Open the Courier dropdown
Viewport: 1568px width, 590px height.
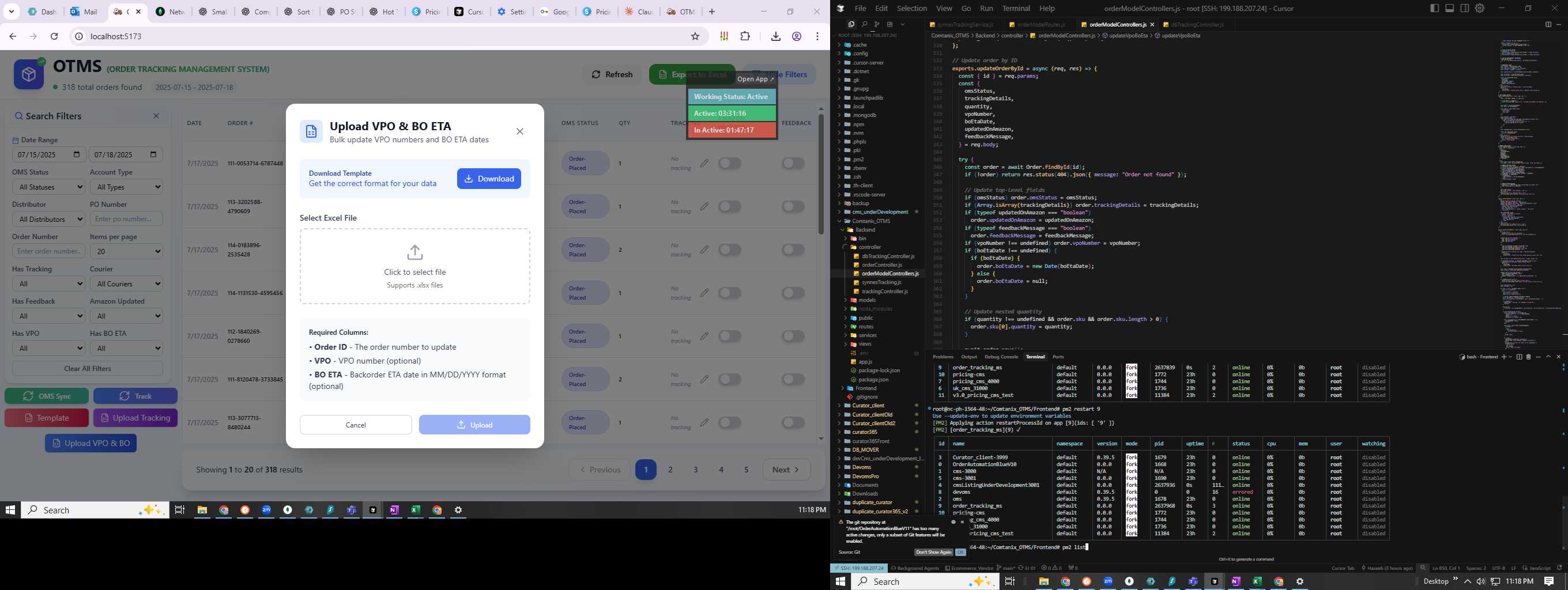(x=126, y=283)
